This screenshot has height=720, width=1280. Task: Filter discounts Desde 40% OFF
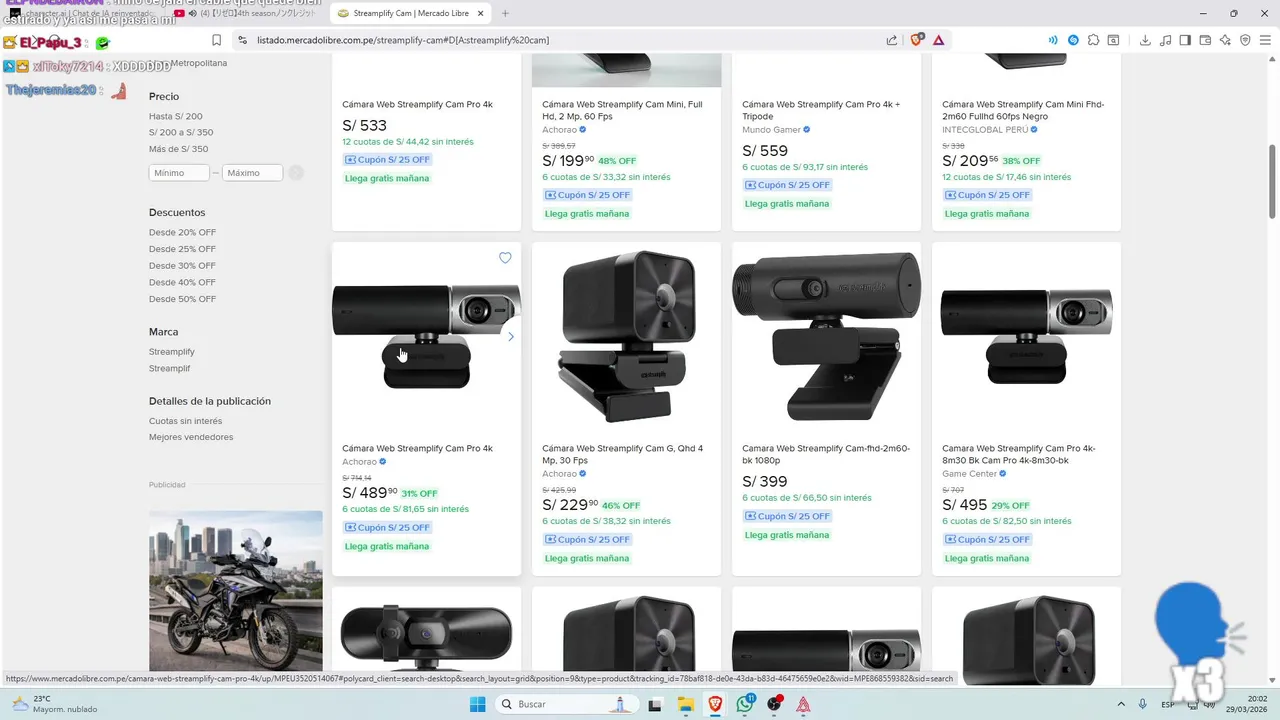[x=182, y=282]
